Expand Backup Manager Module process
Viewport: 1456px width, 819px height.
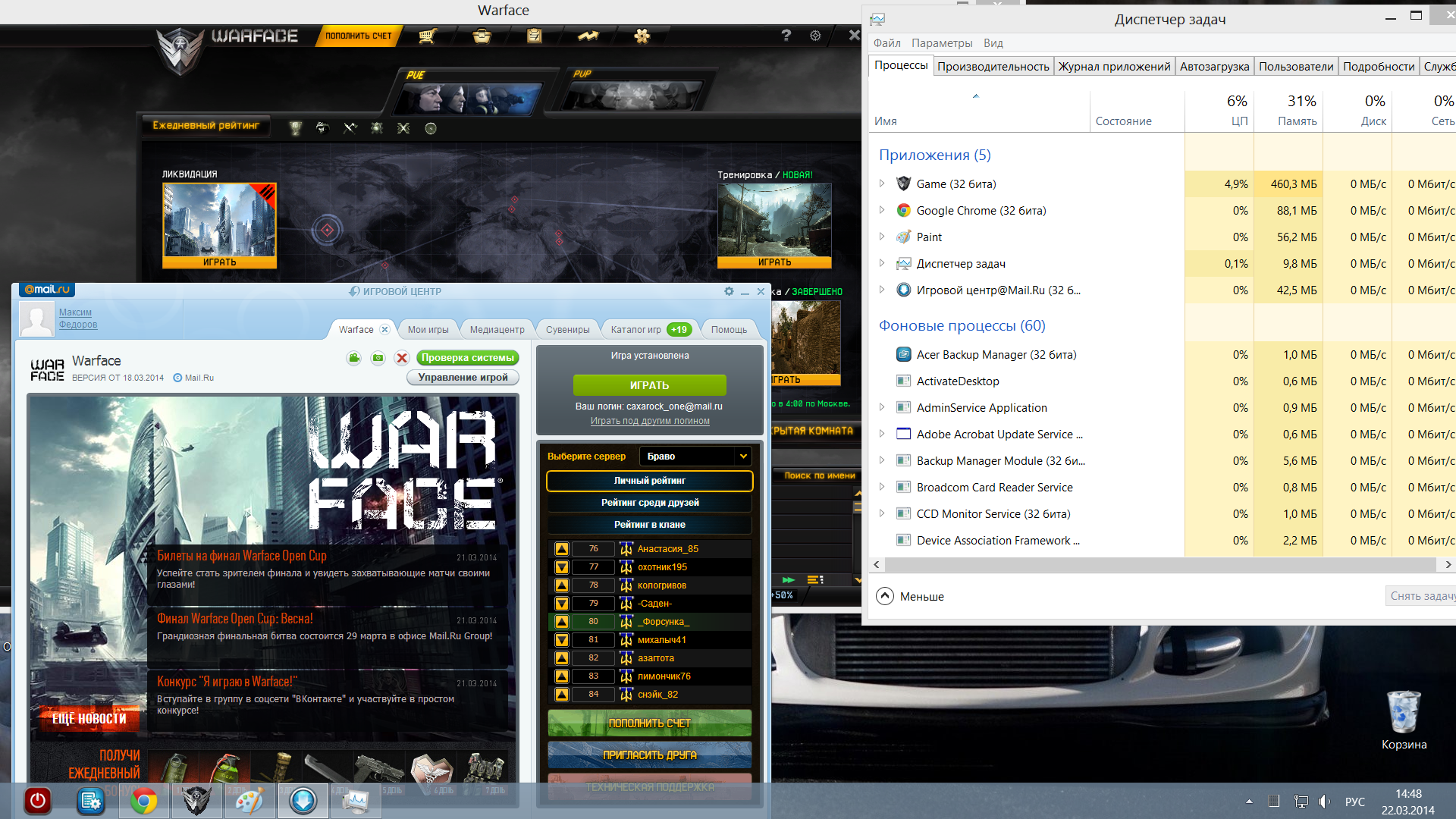pyautogui.click(x=881, y=460)
